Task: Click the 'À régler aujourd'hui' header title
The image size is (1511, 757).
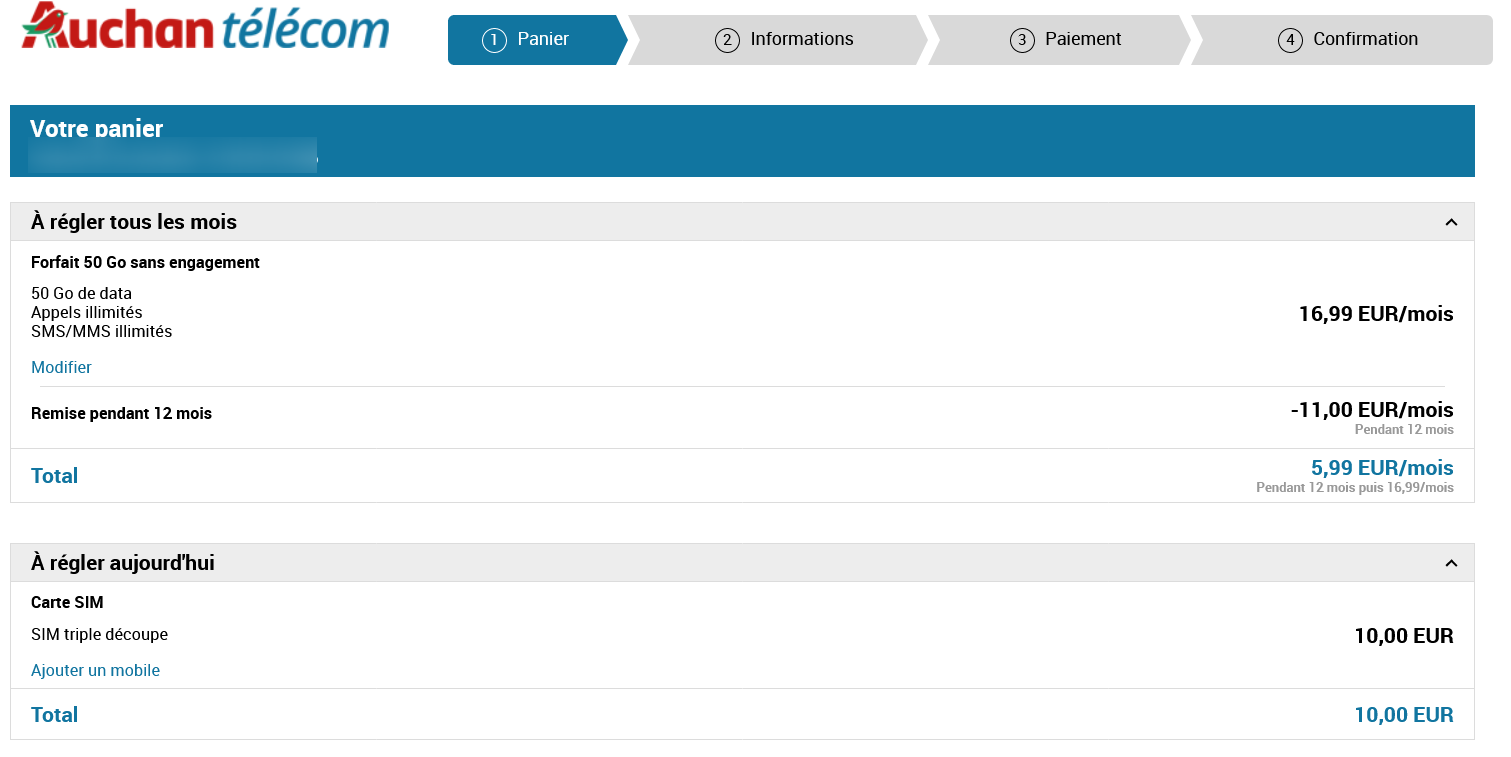Action: click(123, 563)
